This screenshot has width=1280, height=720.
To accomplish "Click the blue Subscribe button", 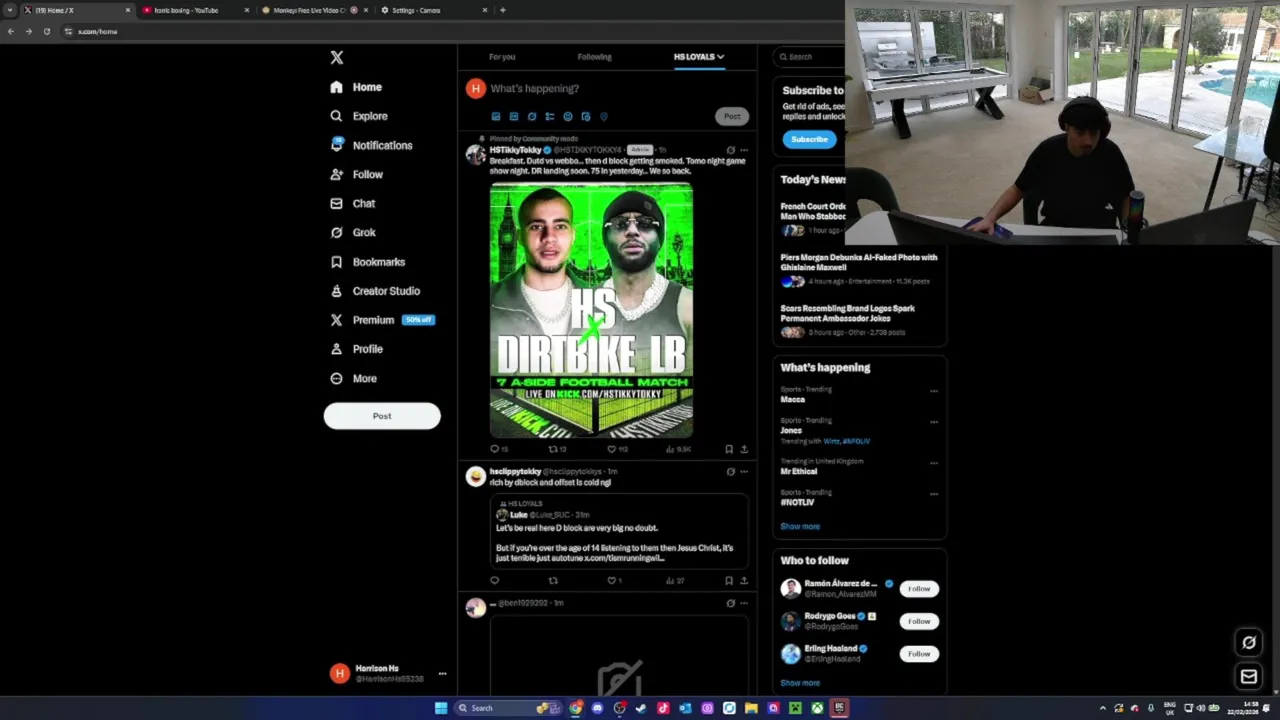I will click(x=809, y=139).
